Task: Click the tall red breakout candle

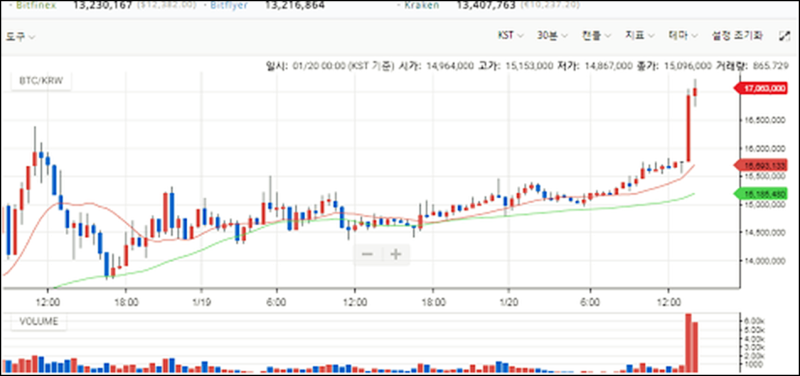Action: point(688,128)
